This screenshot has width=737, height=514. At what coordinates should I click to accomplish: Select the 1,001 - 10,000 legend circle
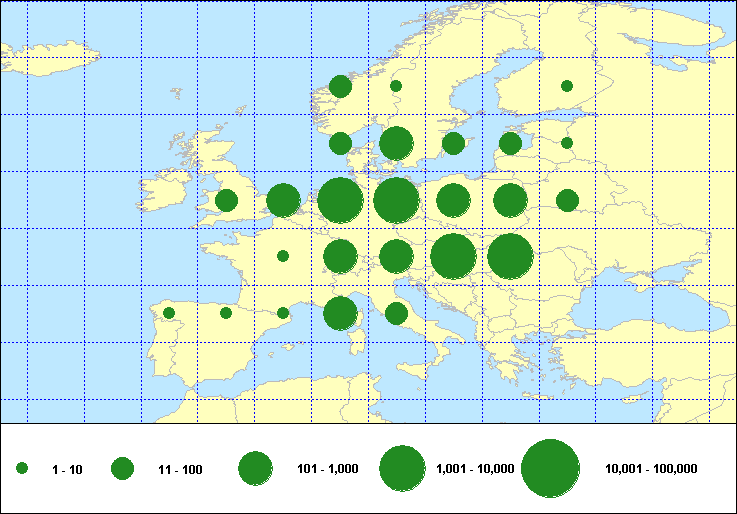tap(403, 468)
